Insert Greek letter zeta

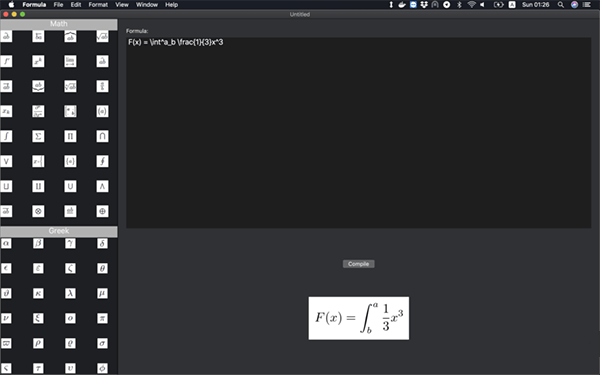tap(70, 268)
